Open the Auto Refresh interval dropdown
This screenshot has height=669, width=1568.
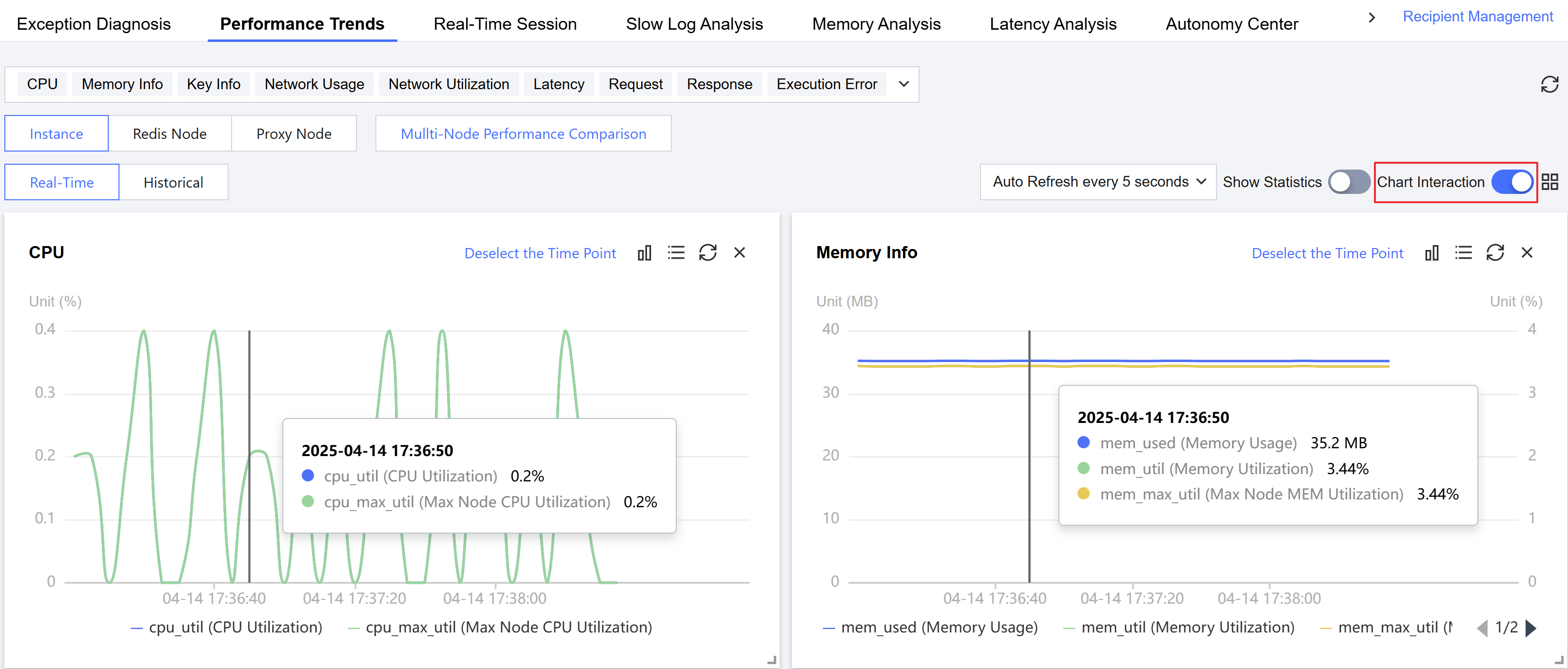[x=1098, y=182]
